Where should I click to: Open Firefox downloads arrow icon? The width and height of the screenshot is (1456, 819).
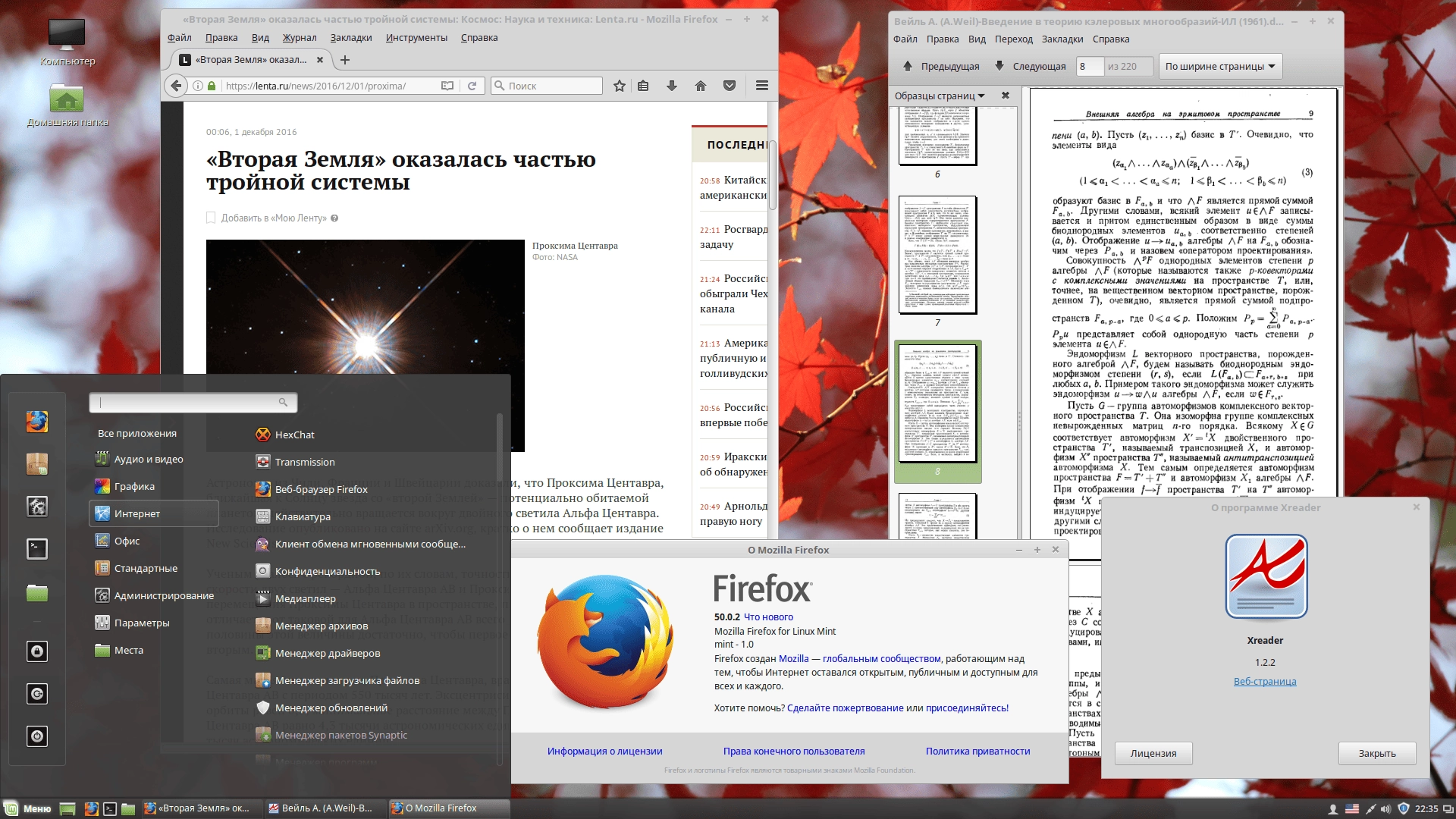click(672, 86)
